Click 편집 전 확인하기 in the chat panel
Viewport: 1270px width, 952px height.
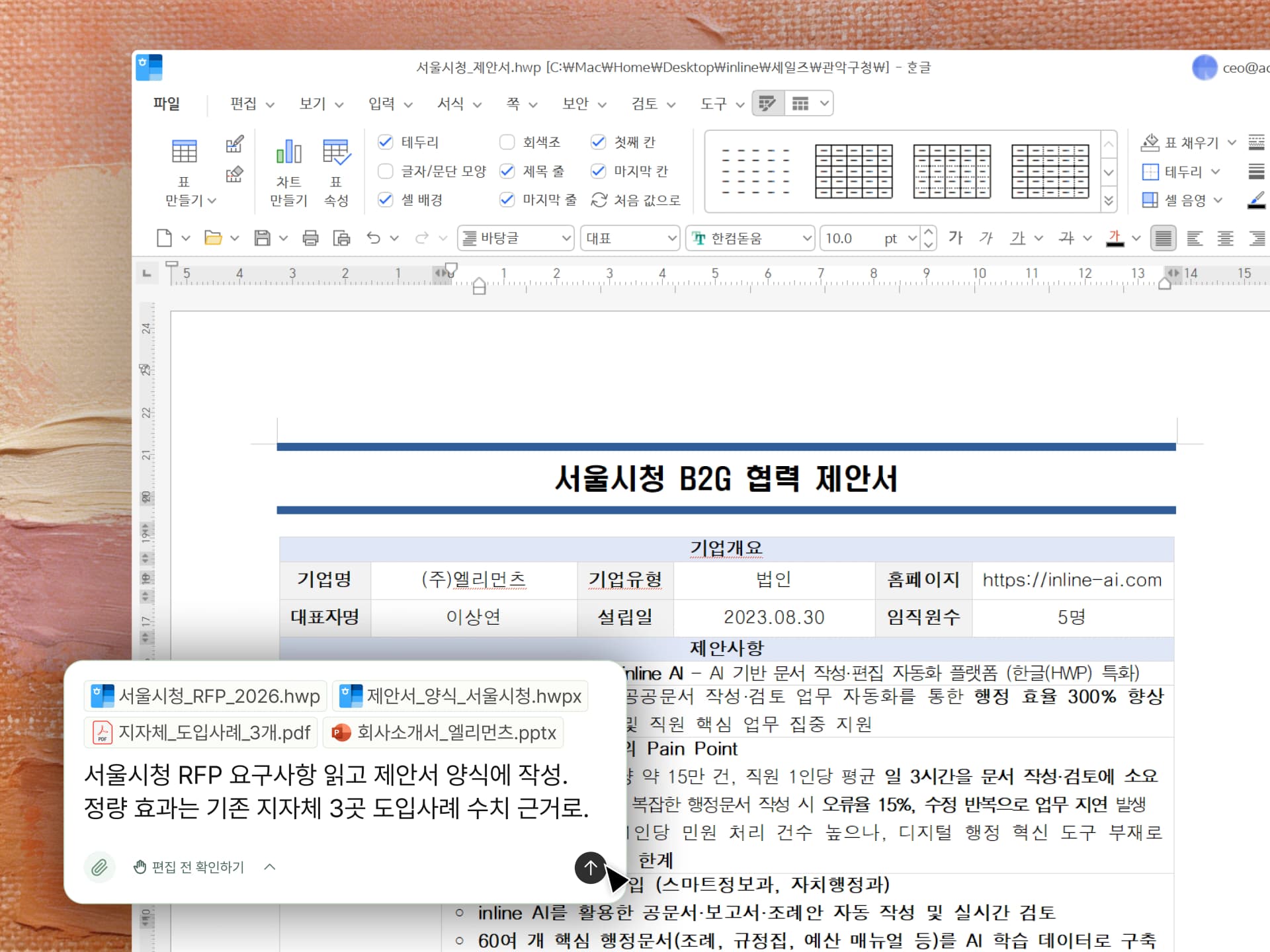(x=196, y=867)
